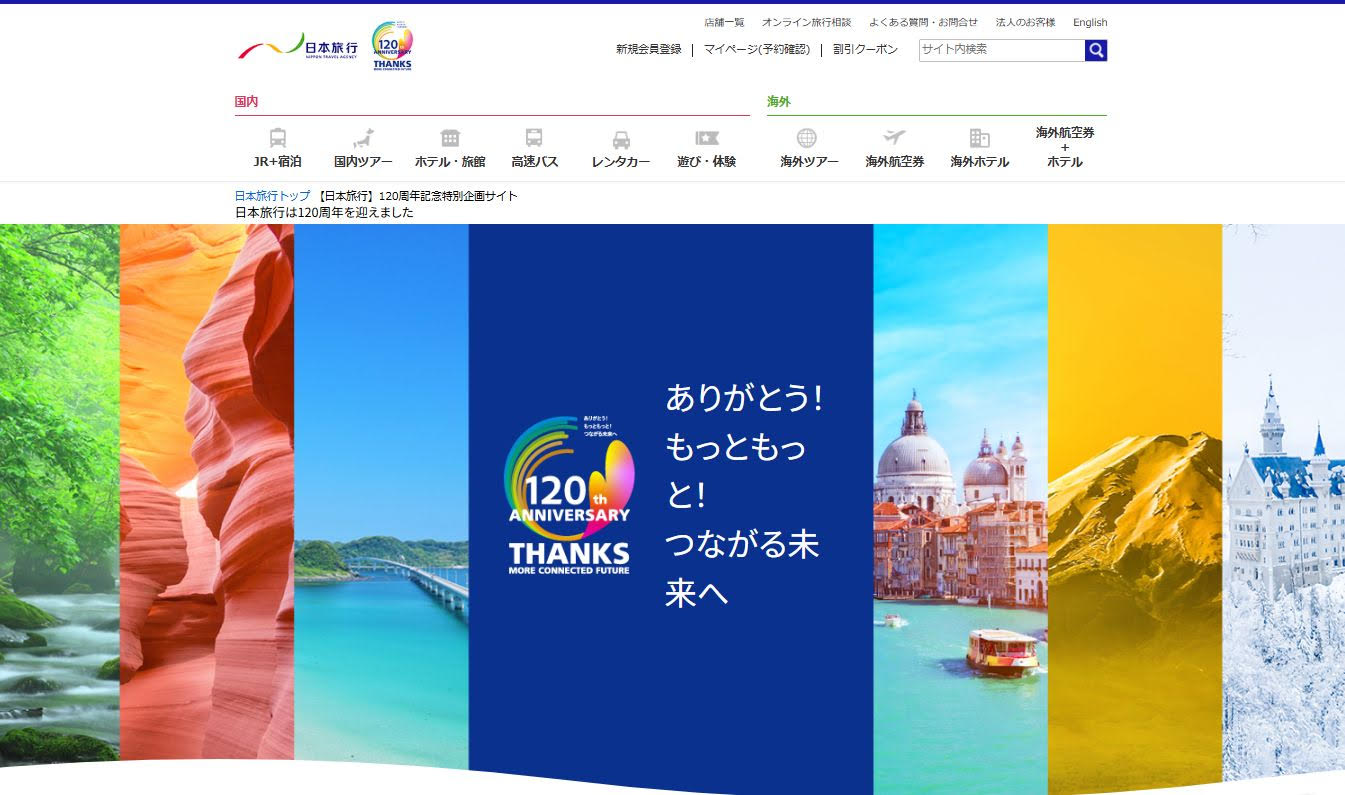Image resolution: width=1345 pixels, height=795 pixels.
Task: Click the Nippon Travel Agency logo
Action: click(297, 46)
